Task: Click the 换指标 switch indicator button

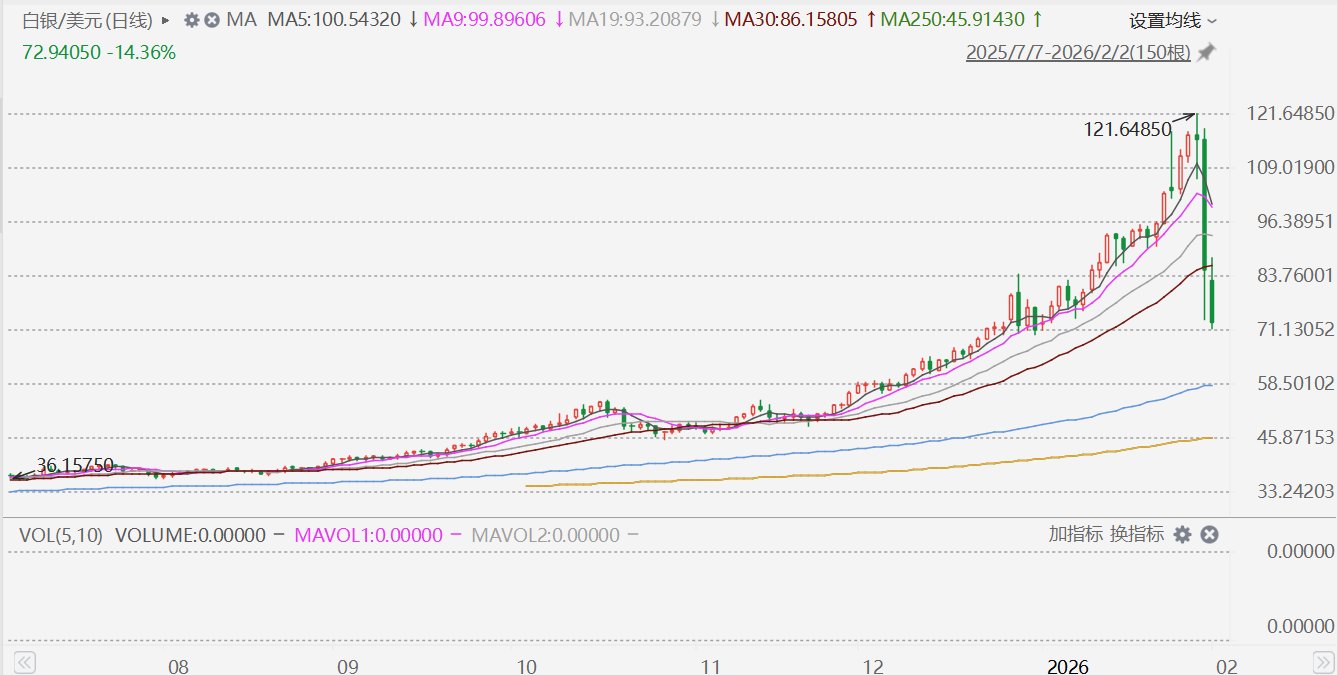Action: 1137,534
